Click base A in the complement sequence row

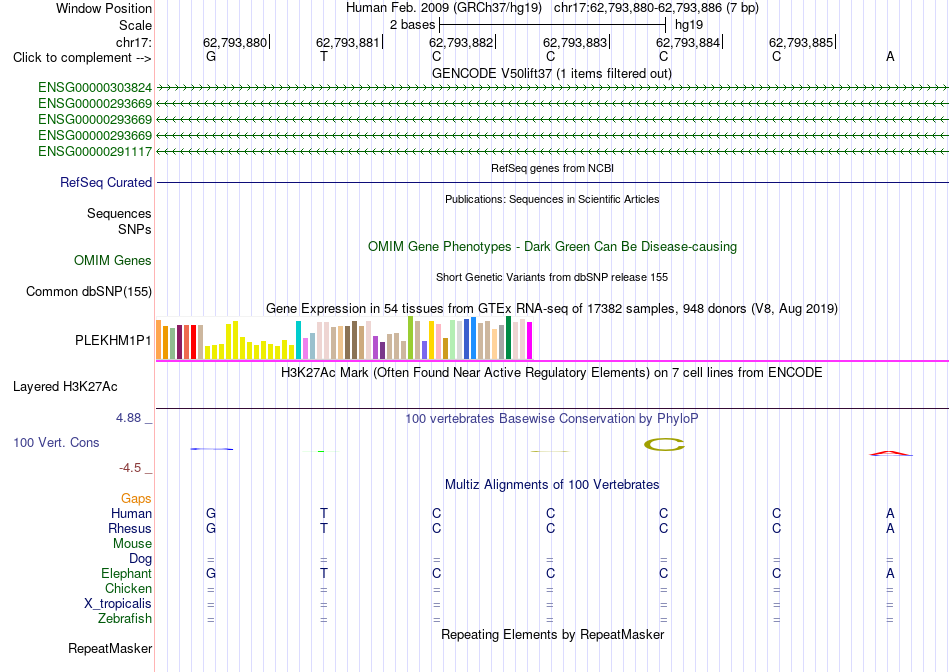click(x=890, y=56)
